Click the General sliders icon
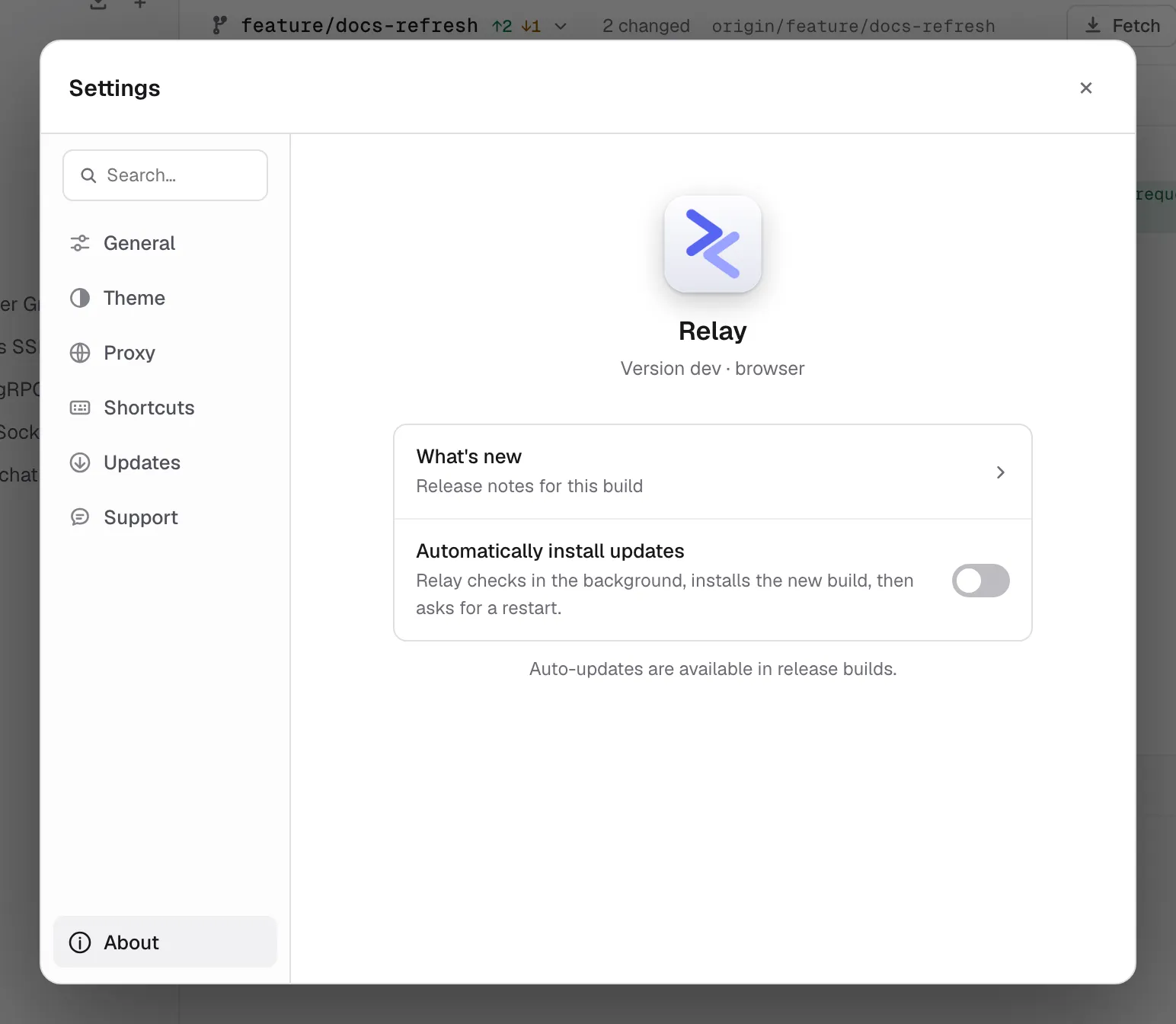Screen dimensions: 1176x1024 (80, 243)
